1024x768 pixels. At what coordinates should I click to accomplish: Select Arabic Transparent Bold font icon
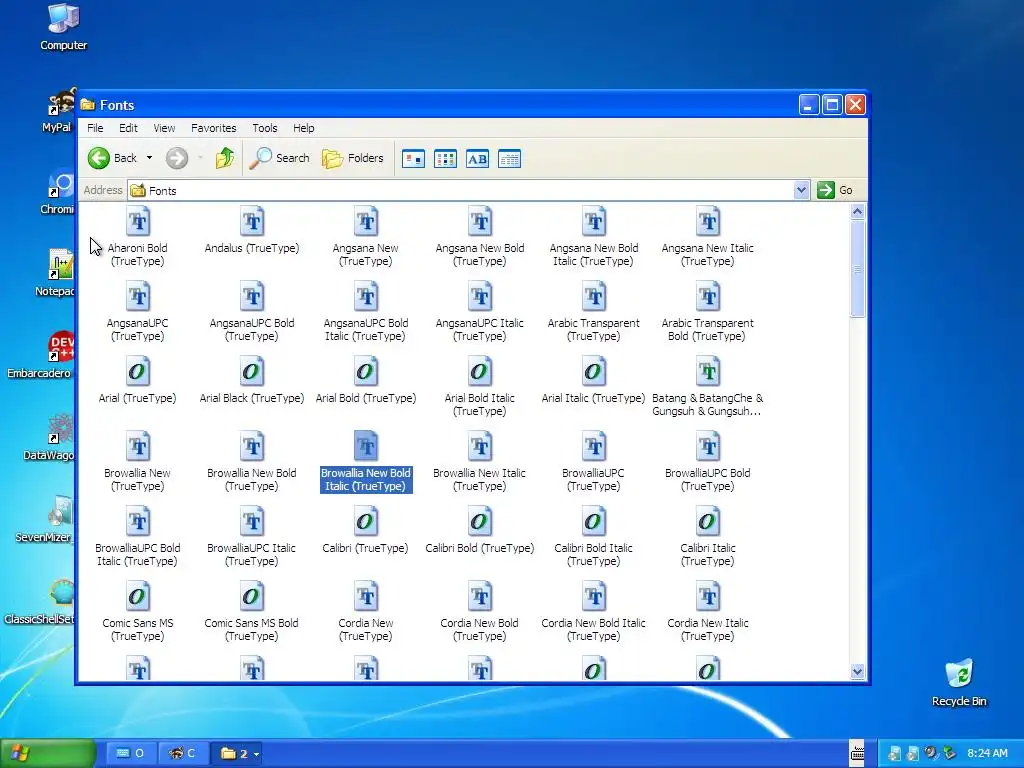coord(708,296)
